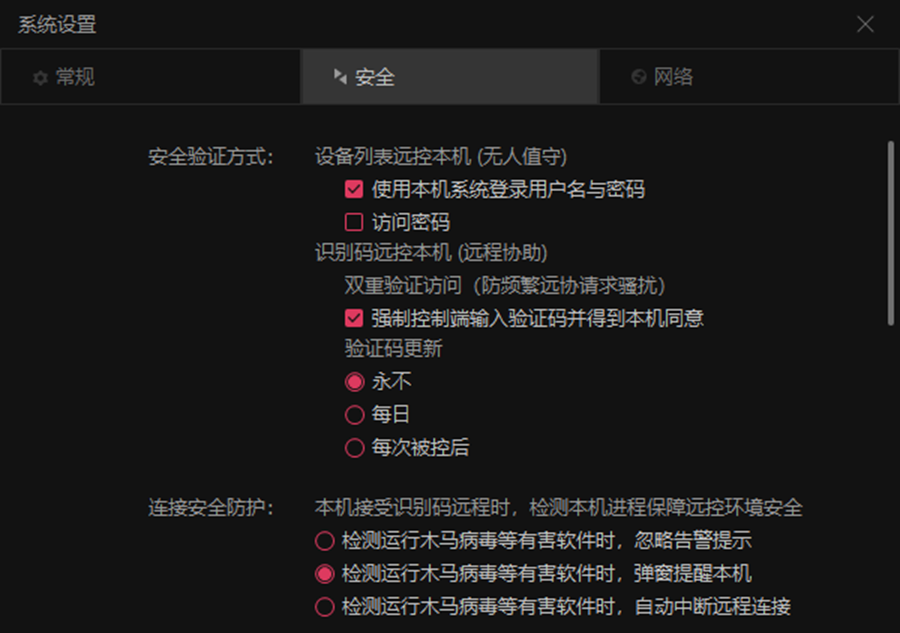Choose 每次被控后 for code updates
This screenshot has width=900, height=633.
(x=355, y=448)
